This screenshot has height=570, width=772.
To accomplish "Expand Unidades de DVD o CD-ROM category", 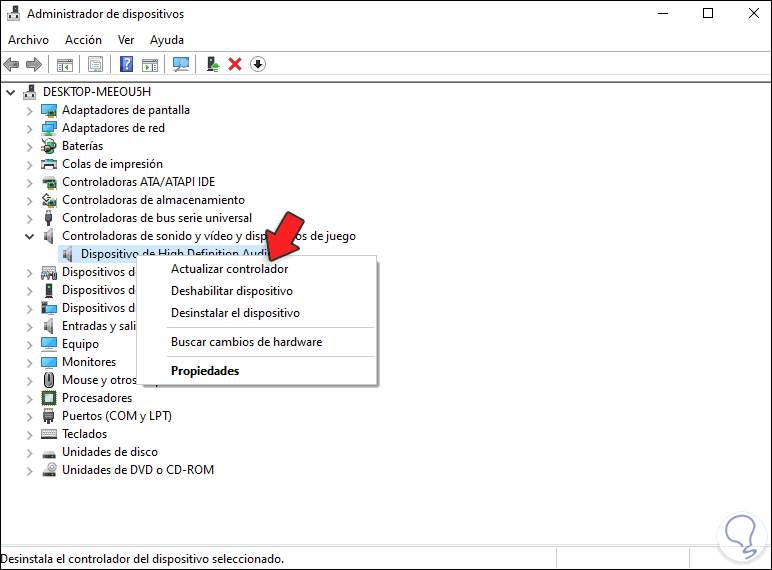I will pyautogui.click(x=30, y=471).
